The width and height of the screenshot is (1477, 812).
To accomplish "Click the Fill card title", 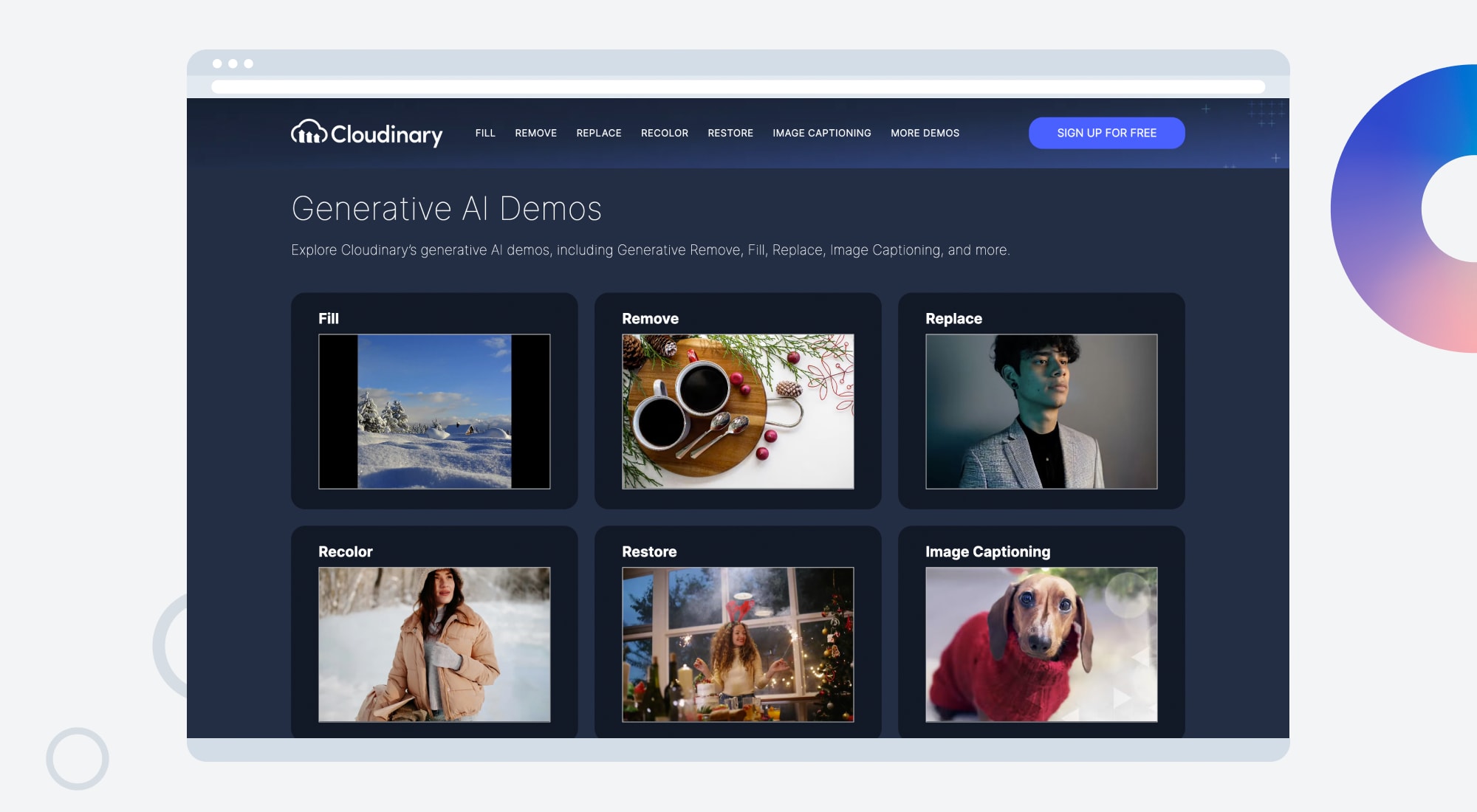I will click(x=329, y=318).
